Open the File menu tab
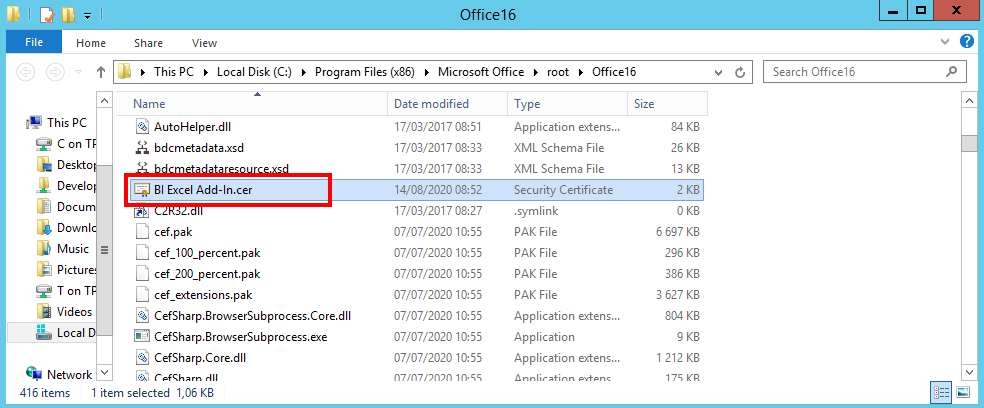 point(33,43)
